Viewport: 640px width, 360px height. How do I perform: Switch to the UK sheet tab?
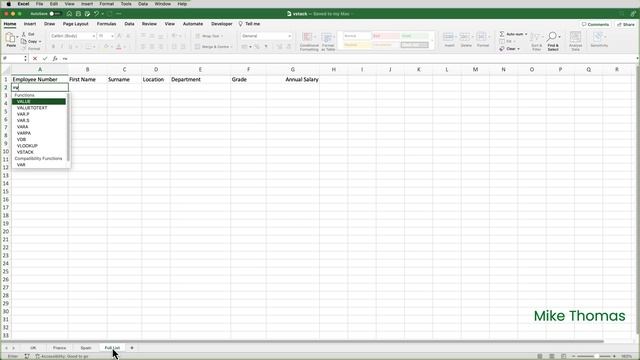coord(33,348)
